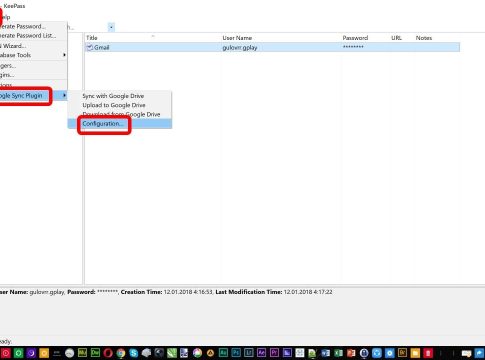Screen dimensions: 485x360
Task: Sort entries by the User Name column header
Action: (237, 38)
